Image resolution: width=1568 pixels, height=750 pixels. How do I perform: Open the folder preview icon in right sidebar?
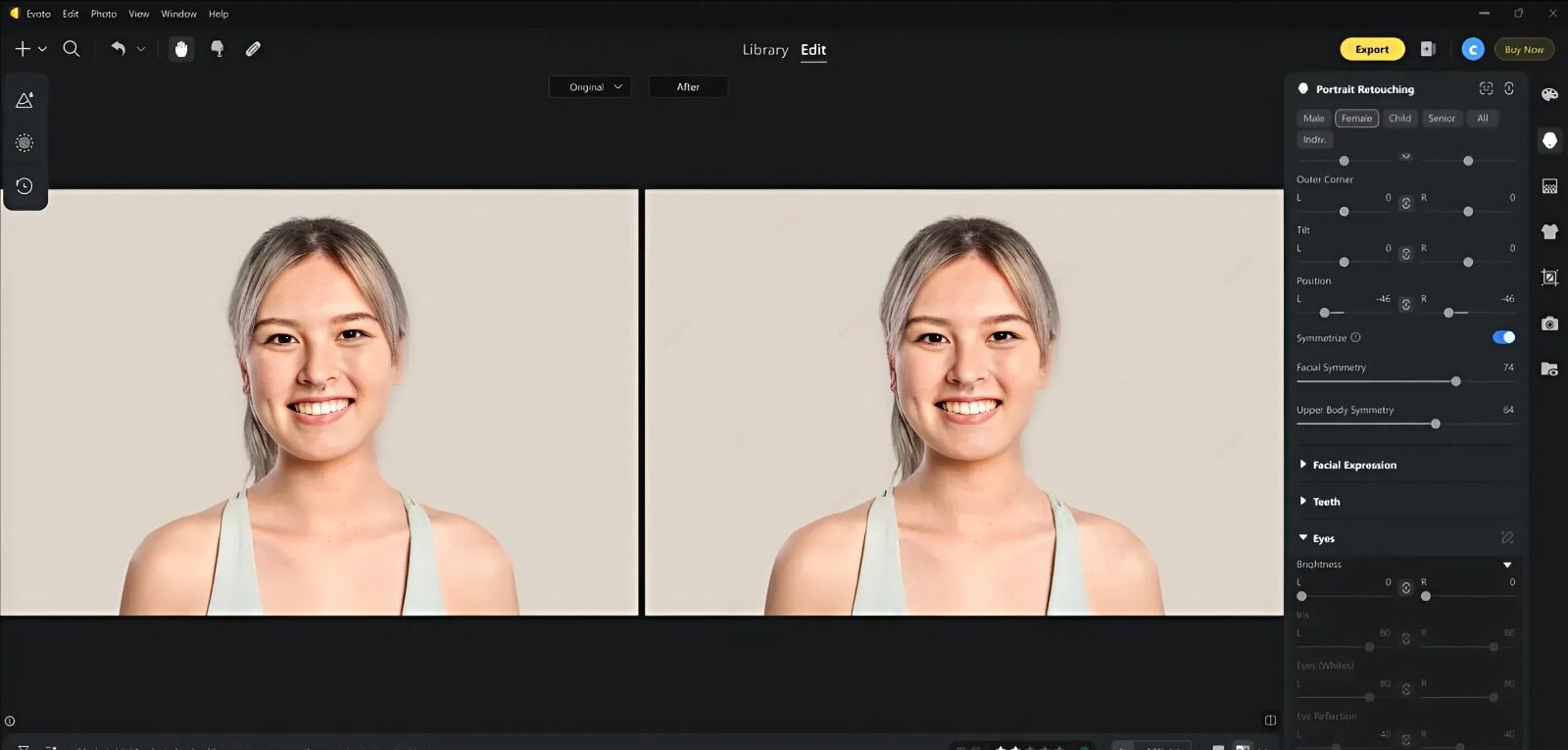(1549, 370)
